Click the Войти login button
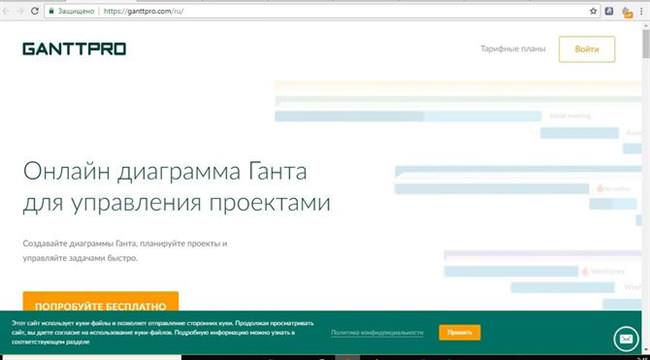This screenshot has height=360, width=650. click(587, 49)
